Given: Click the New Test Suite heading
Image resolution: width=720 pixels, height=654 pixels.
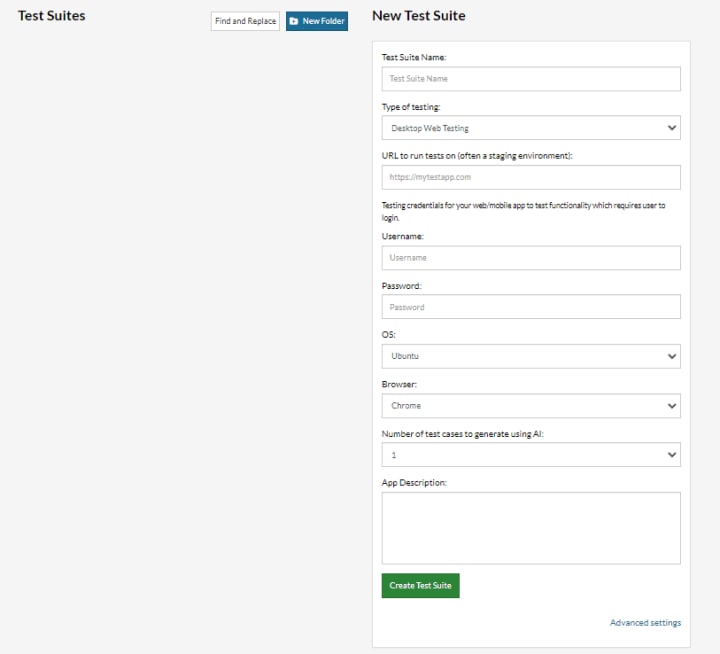Looking at the screenshot, I should 418,16.
